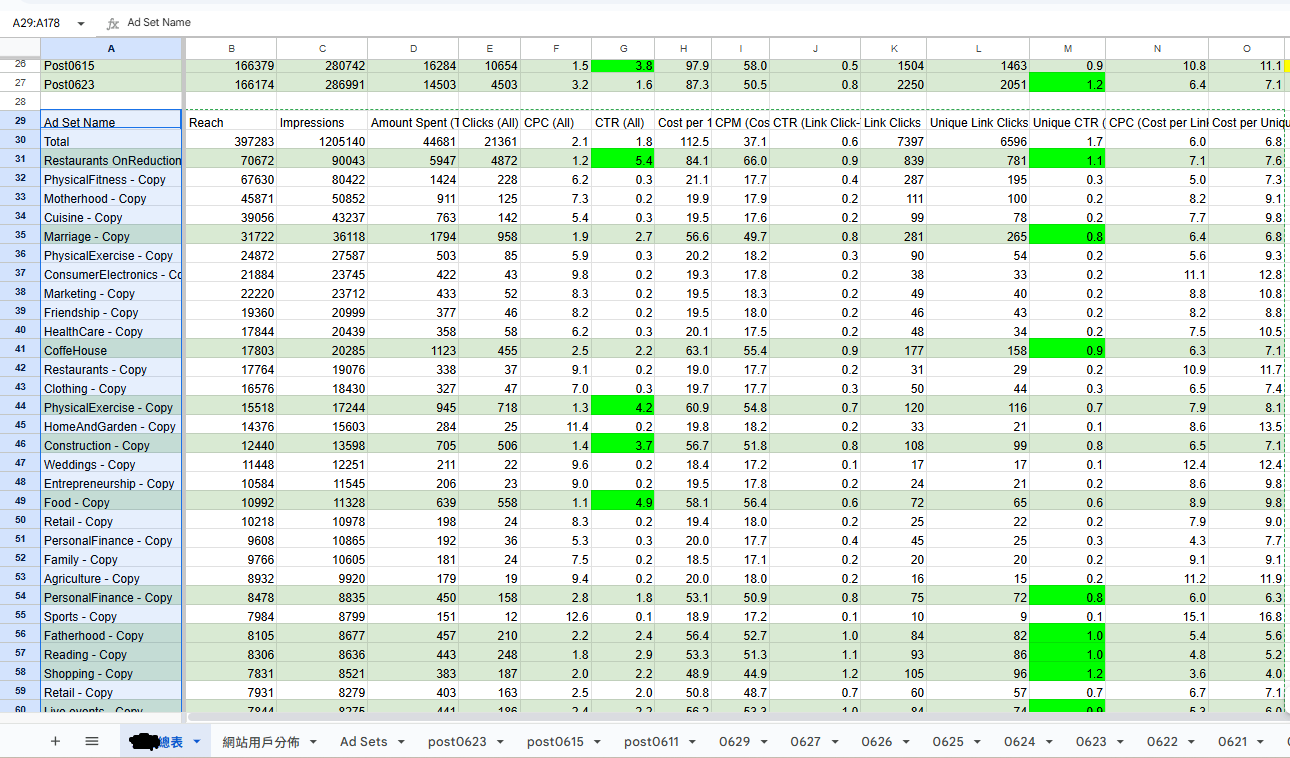Click green highlighted CTR cell 5.4
1290x758 pixels.
623,161
